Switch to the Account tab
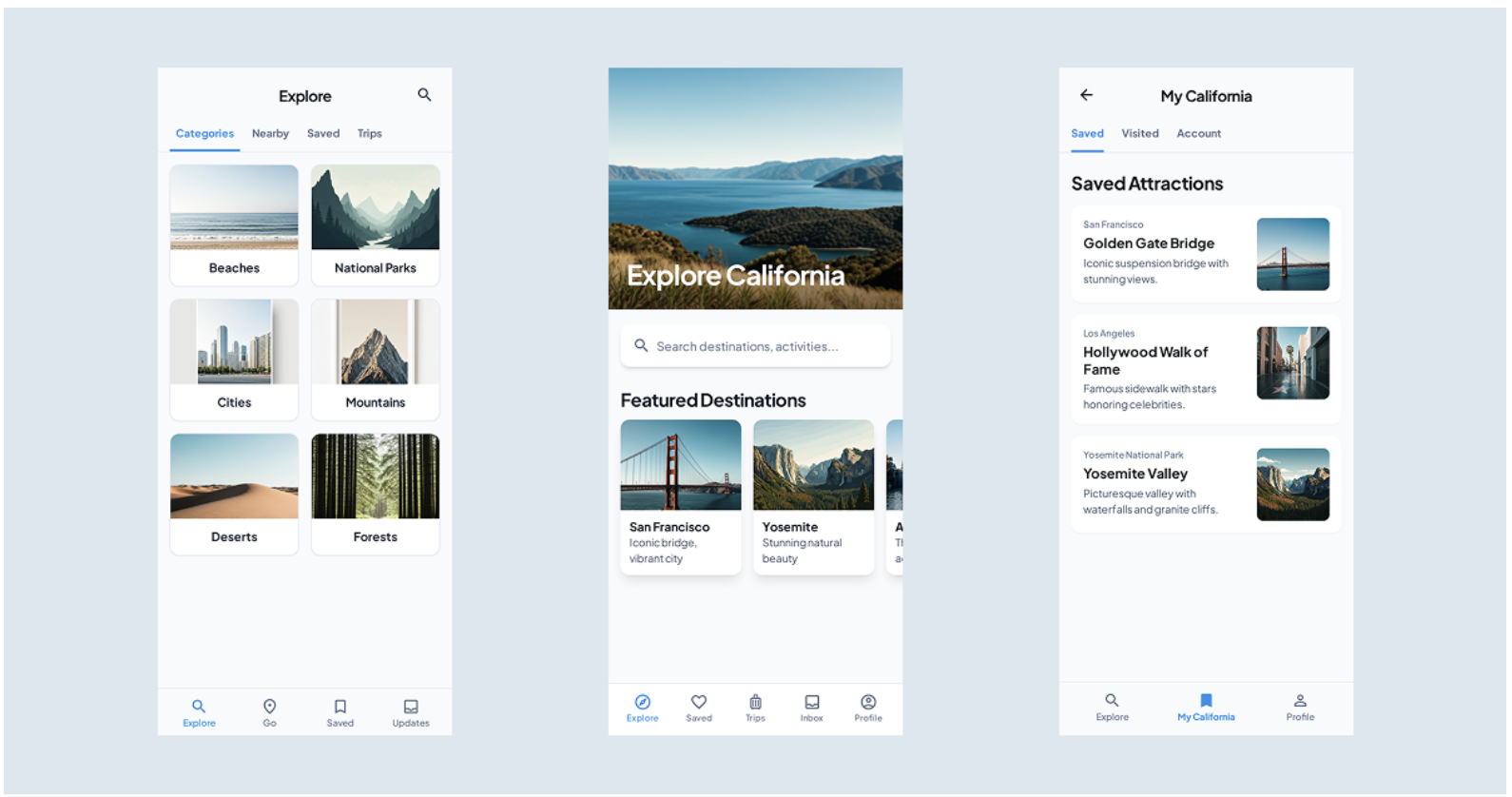This screenshot has width=1512, height=797. coord(1199,134)
